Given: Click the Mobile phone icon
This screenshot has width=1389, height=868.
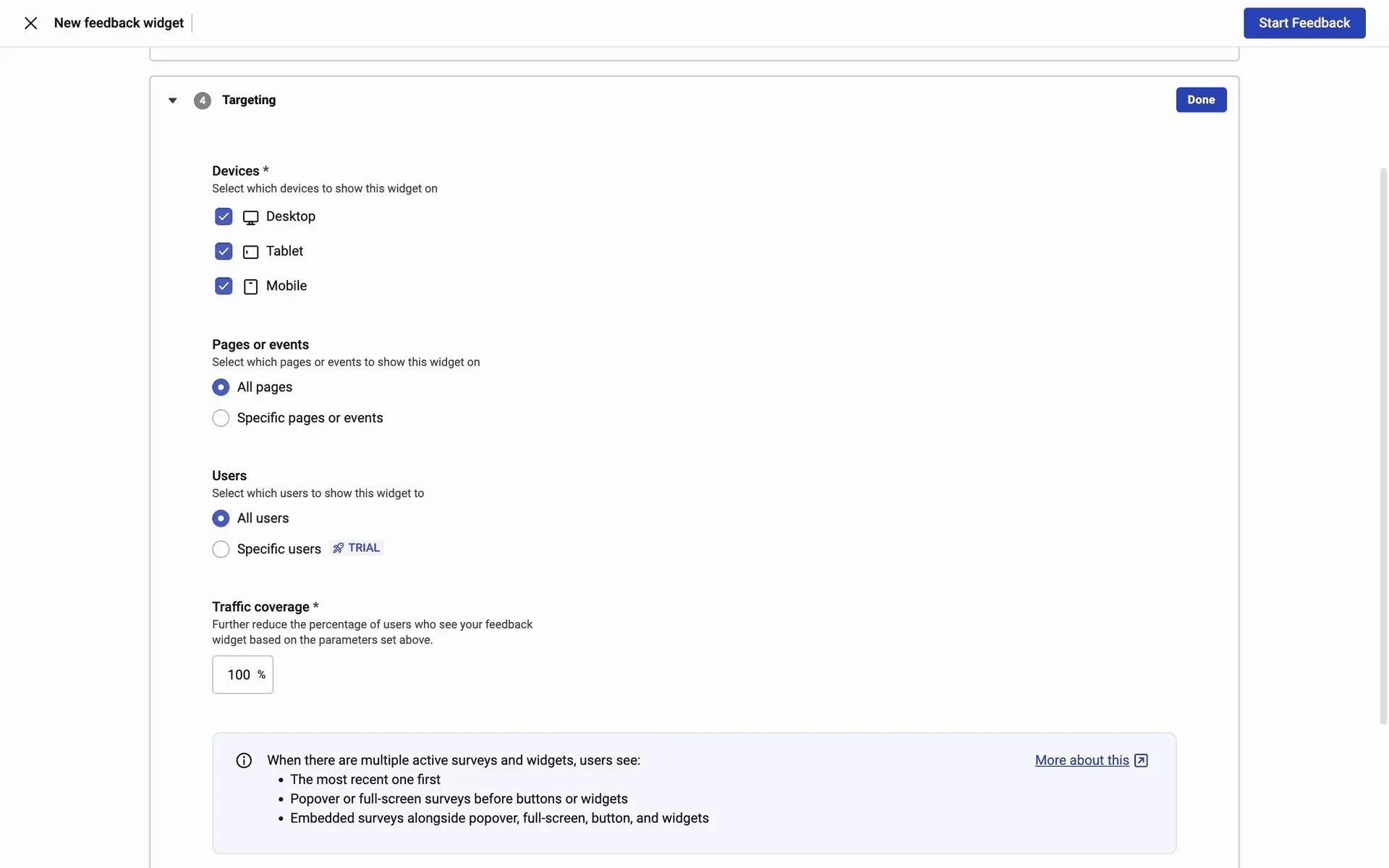Looking at the screenshot, I should 250,286.
